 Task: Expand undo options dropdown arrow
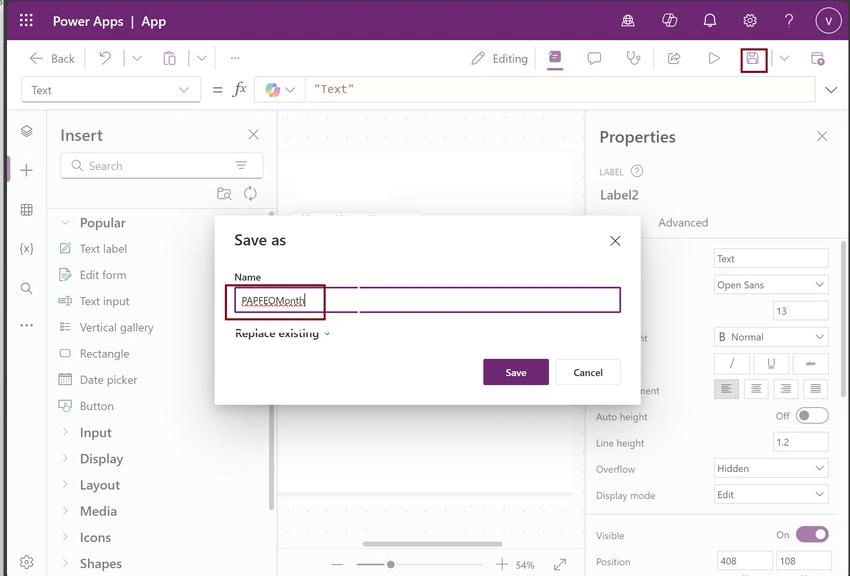click(x=137, y=58)
